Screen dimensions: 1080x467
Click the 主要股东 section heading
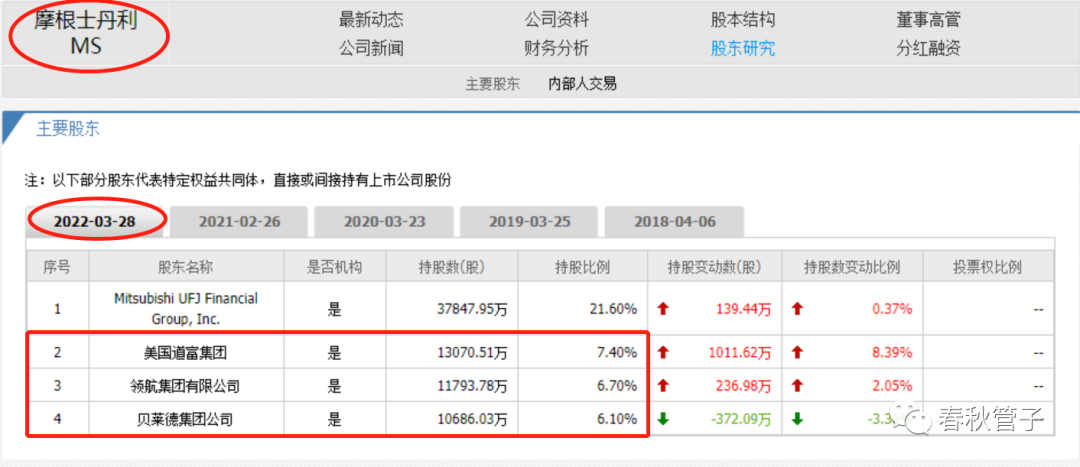68,129
